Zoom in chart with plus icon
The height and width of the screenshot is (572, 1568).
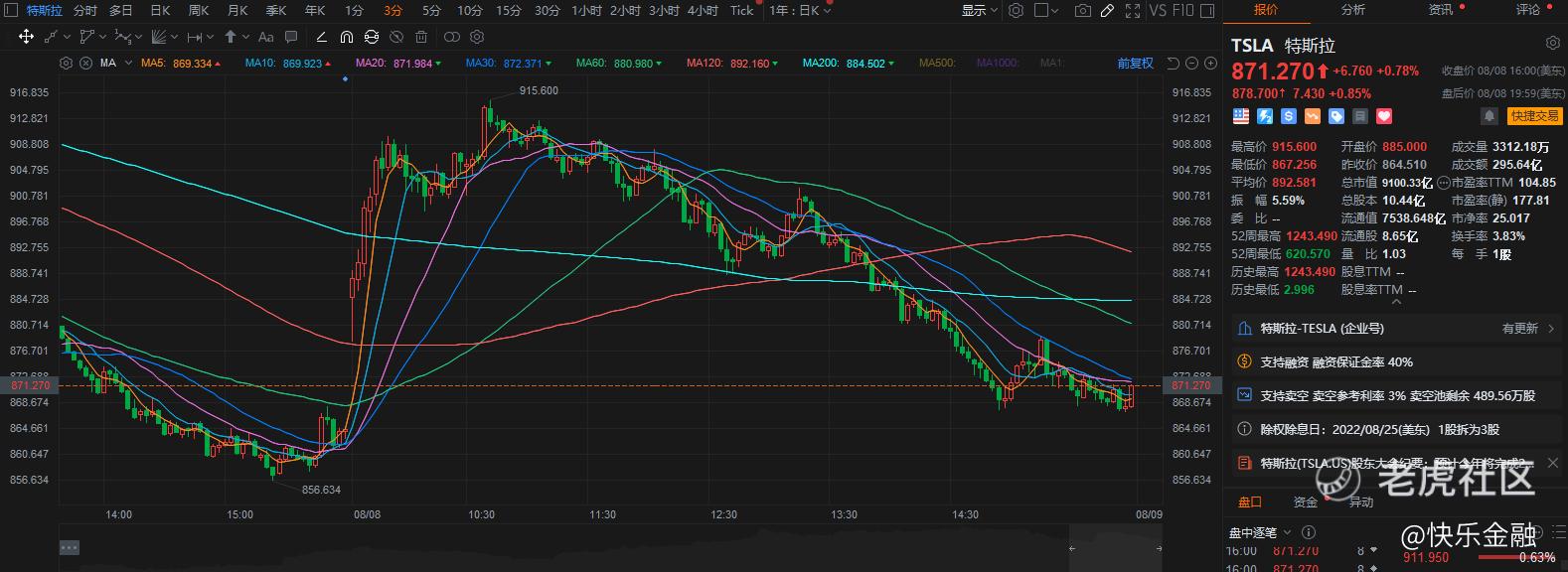pos(1210,63)
